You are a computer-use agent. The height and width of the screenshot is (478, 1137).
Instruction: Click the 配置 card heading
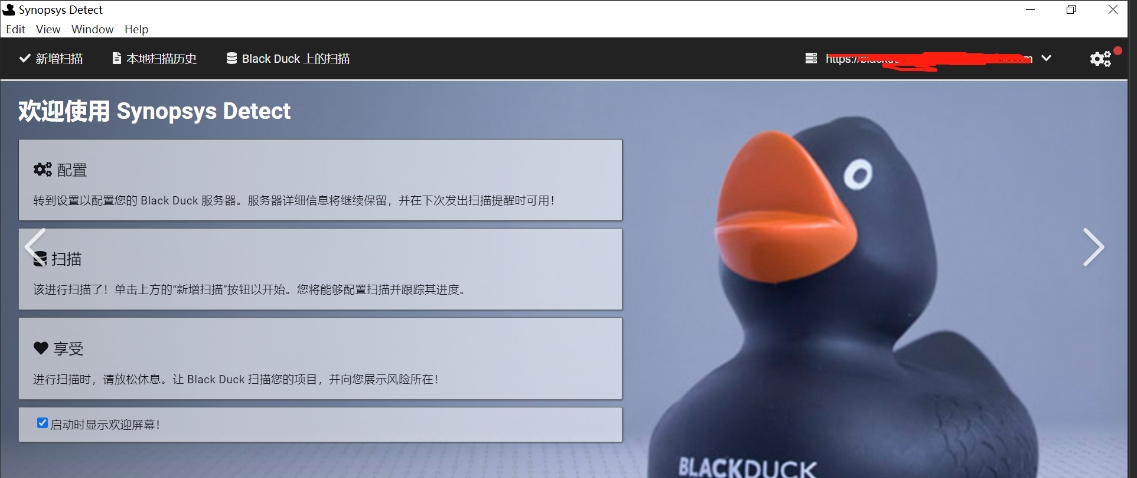coord(72,170)
